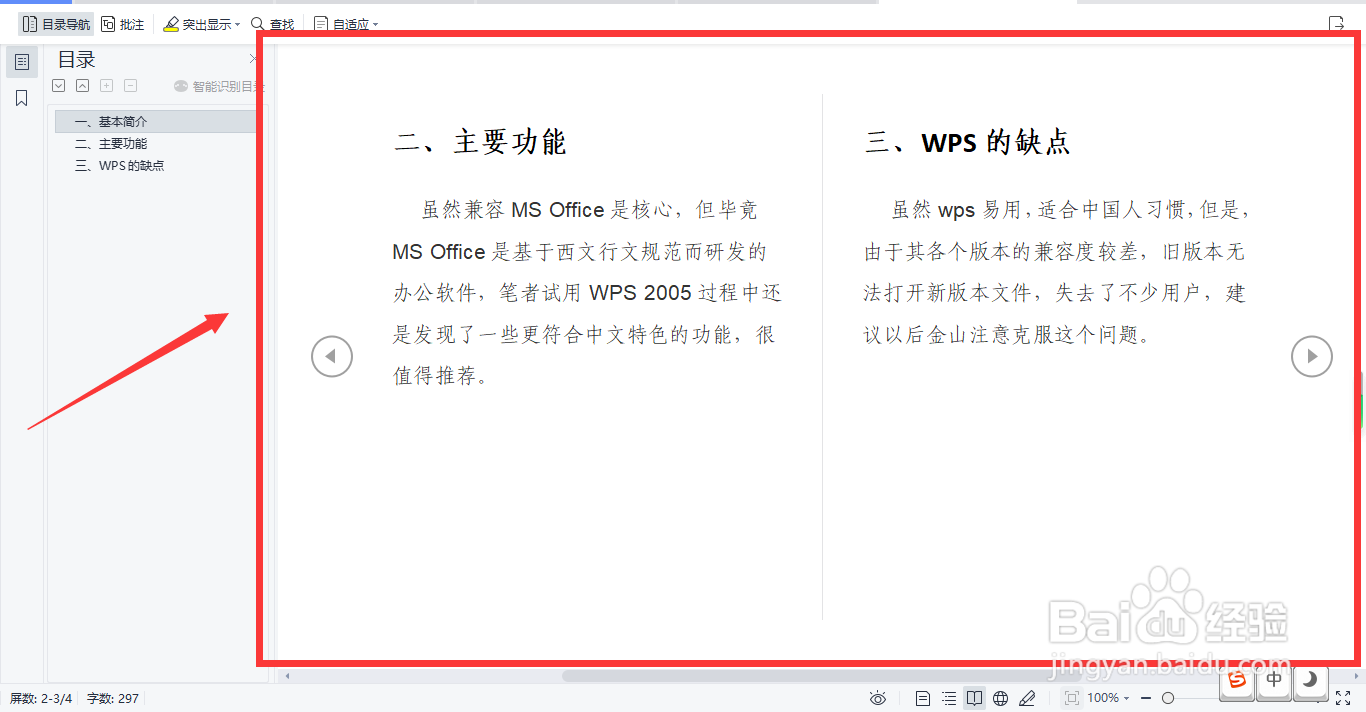Click the collapse-all up chevron in 目录 panel
Screen dimensions: 1366x712
click(x=83, y=86)
